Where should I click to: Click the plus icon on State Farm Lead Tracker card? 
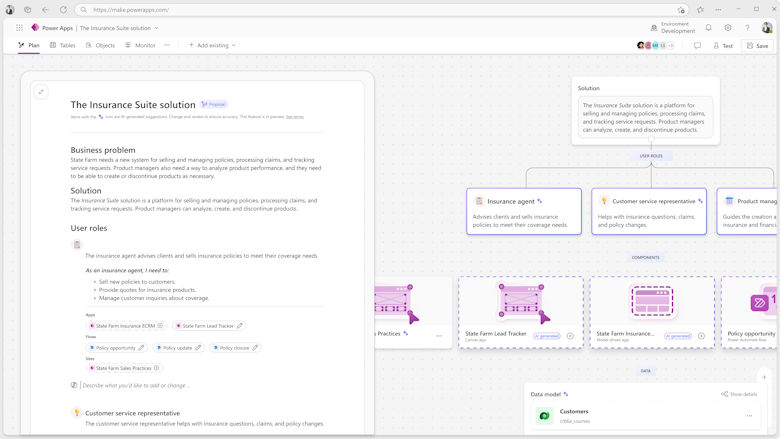(x=570, y=336)
